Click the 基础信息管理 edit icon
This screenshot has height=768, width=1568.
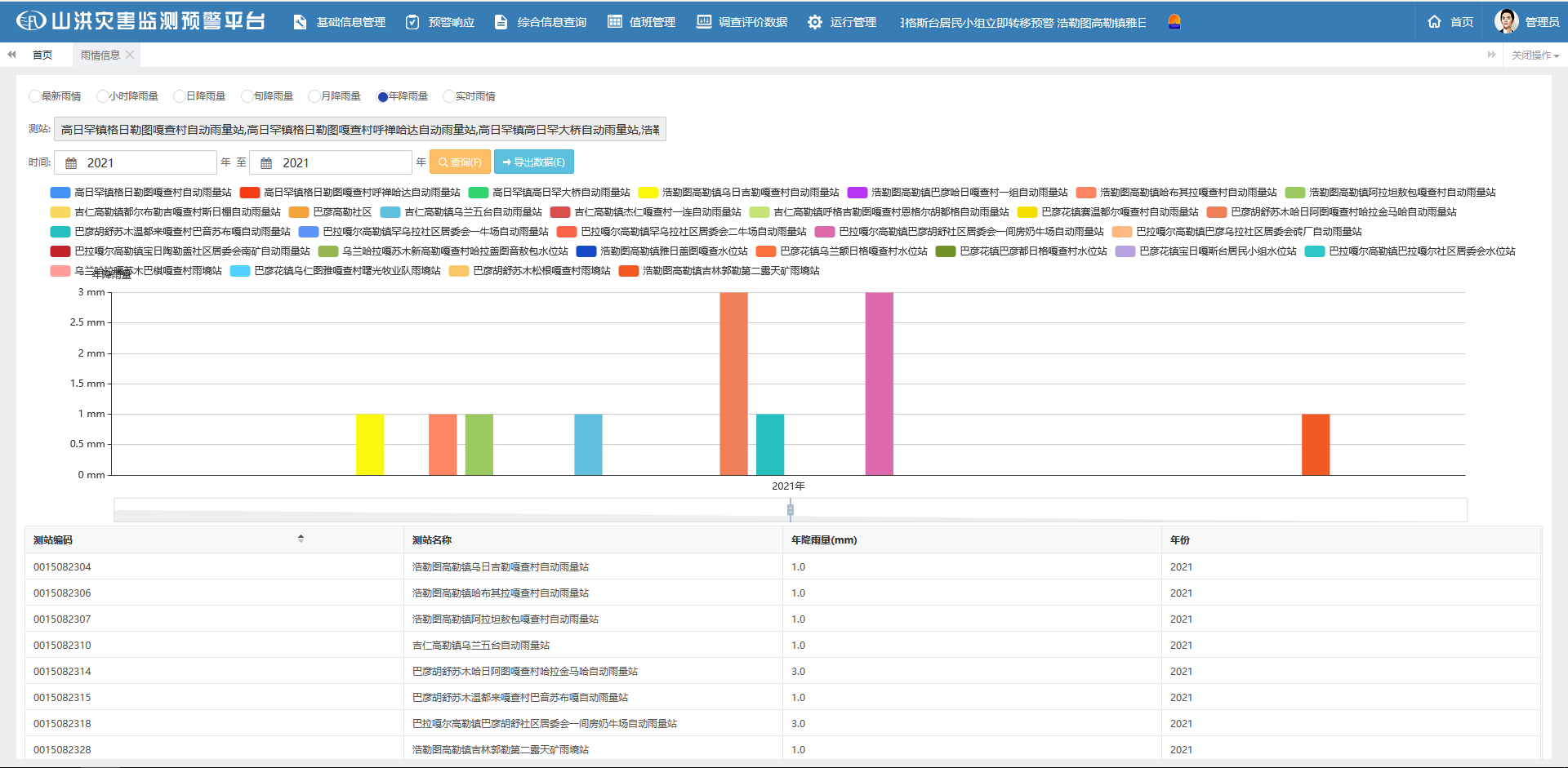click(301, 22)
